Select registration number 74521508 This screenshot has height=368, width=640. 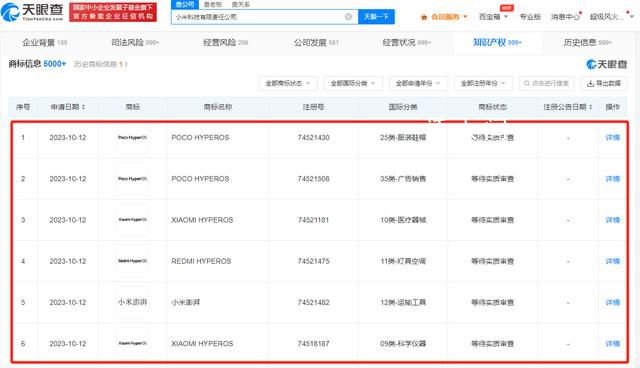click(313, 179)
